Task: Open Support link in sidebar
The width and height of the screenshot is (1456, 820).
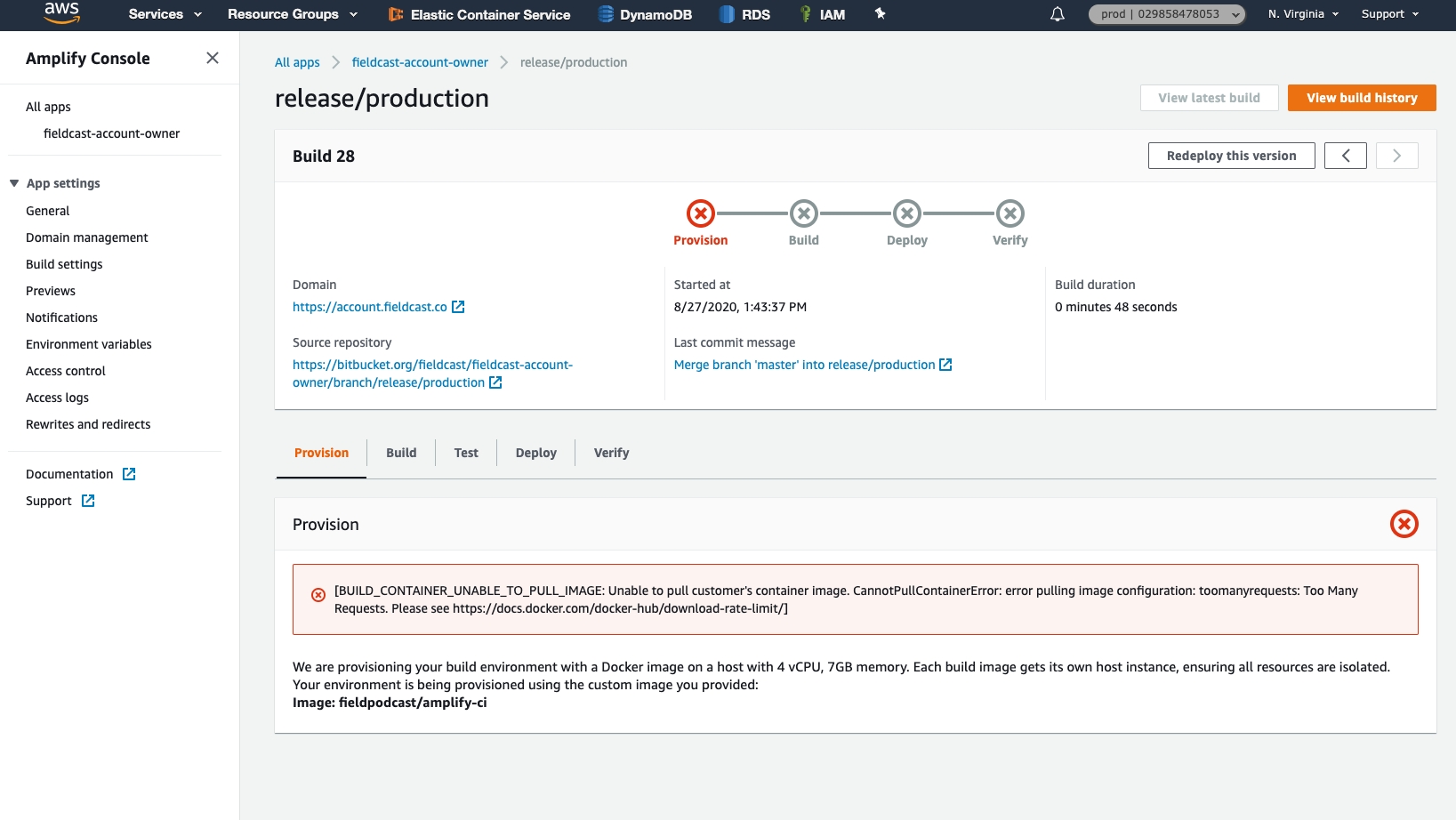Action: point(49,501)
